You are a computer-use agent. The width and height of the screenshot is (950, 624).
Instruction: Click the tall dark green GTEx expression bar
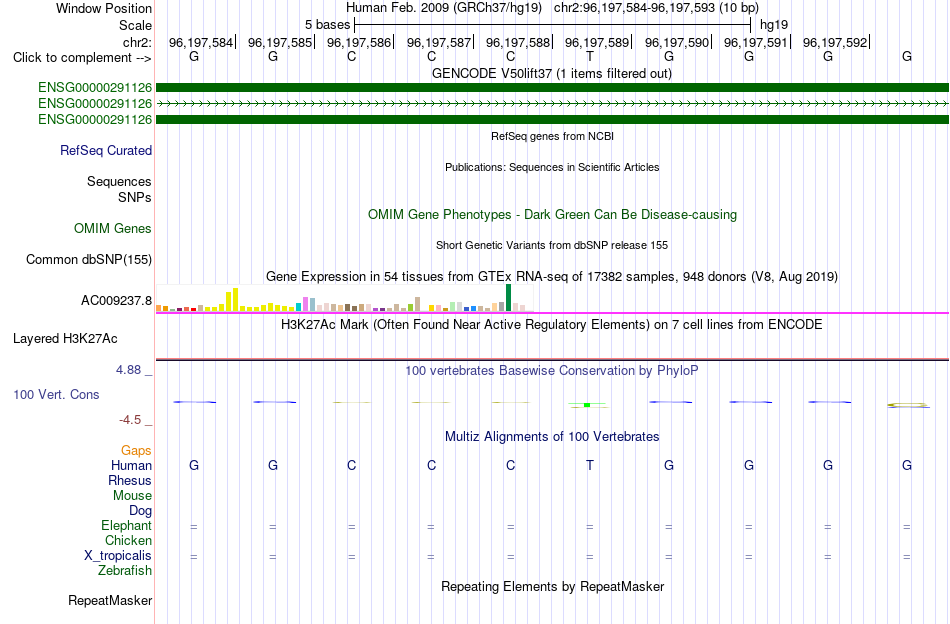508,297
